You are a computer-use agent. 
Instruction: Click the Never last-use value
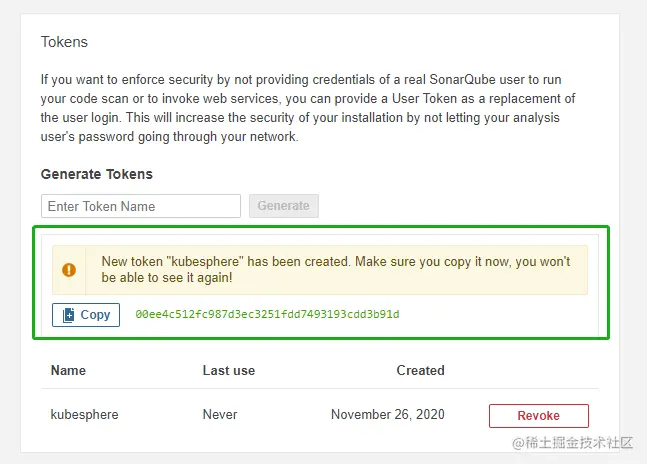pyautogui.click(x=219, y=414)
